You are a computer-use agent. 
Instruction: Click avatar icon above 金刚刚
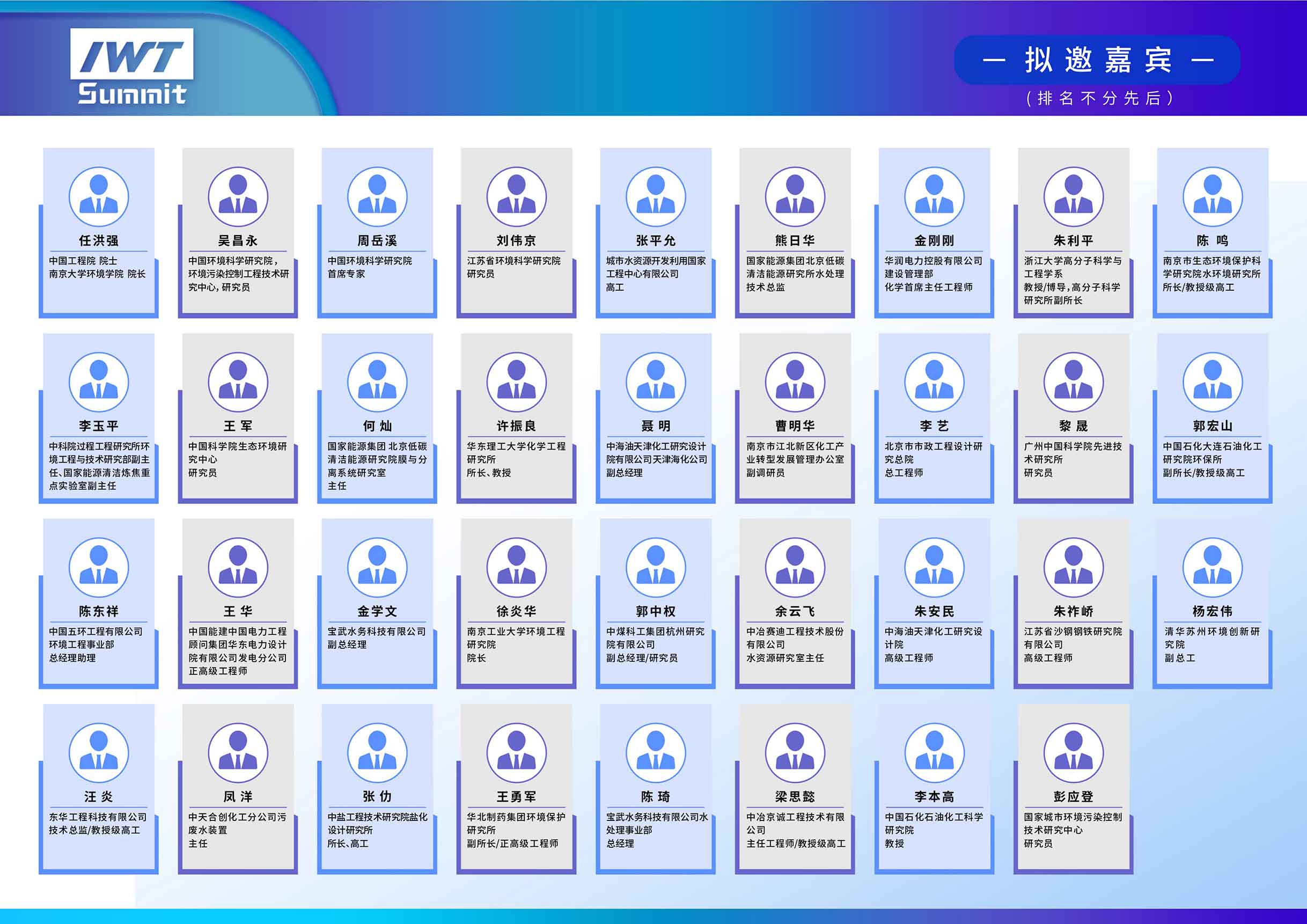pos(934,197)
